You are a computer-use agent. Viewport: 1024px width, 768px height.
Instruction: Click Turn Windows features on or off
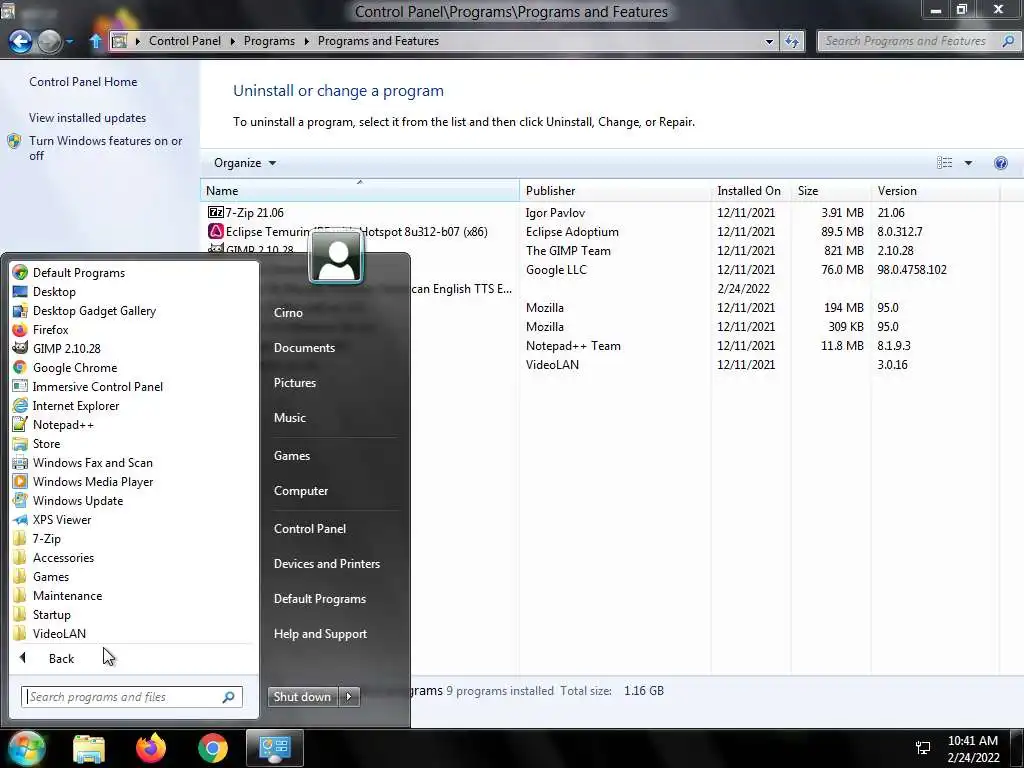[x=106, y=148]
